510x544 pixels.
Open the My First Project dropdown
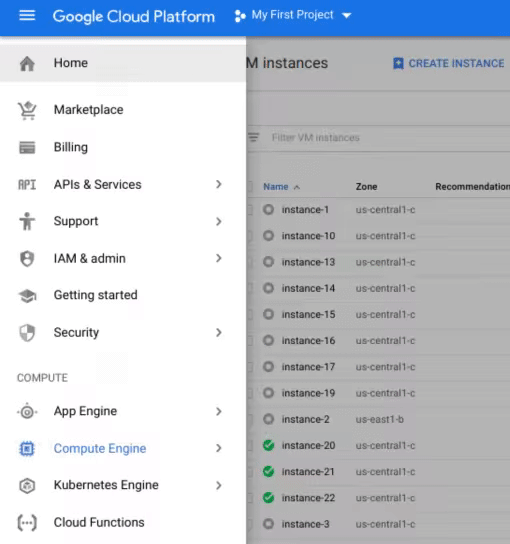tap(293, 15)
